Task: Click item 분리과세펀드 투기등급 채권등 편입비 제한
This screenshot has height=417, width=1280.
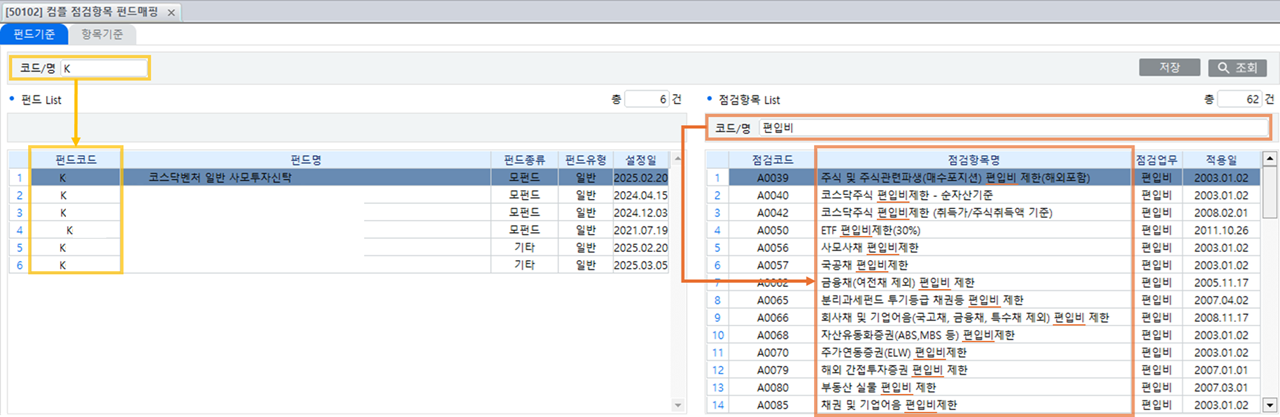Action: coord(922,300)
